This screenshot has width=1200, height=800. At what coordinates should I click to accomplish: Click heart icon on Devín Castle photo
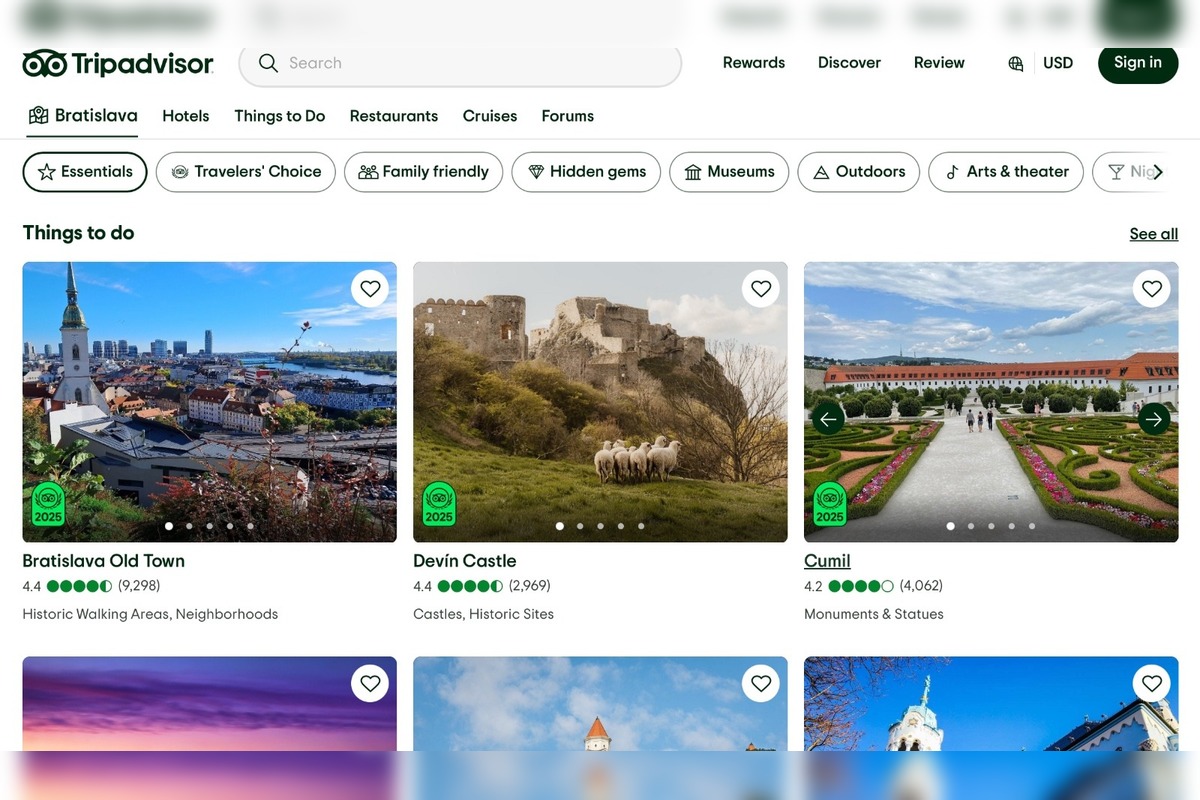coord(761,289)
